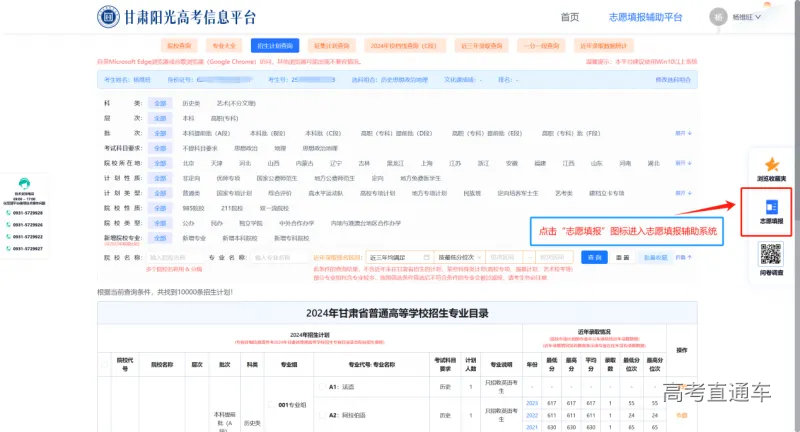The height and width of the screenshot is (432, 800).
Task: Open the 近三年均满足 dropdown
Action: (399, 258)
